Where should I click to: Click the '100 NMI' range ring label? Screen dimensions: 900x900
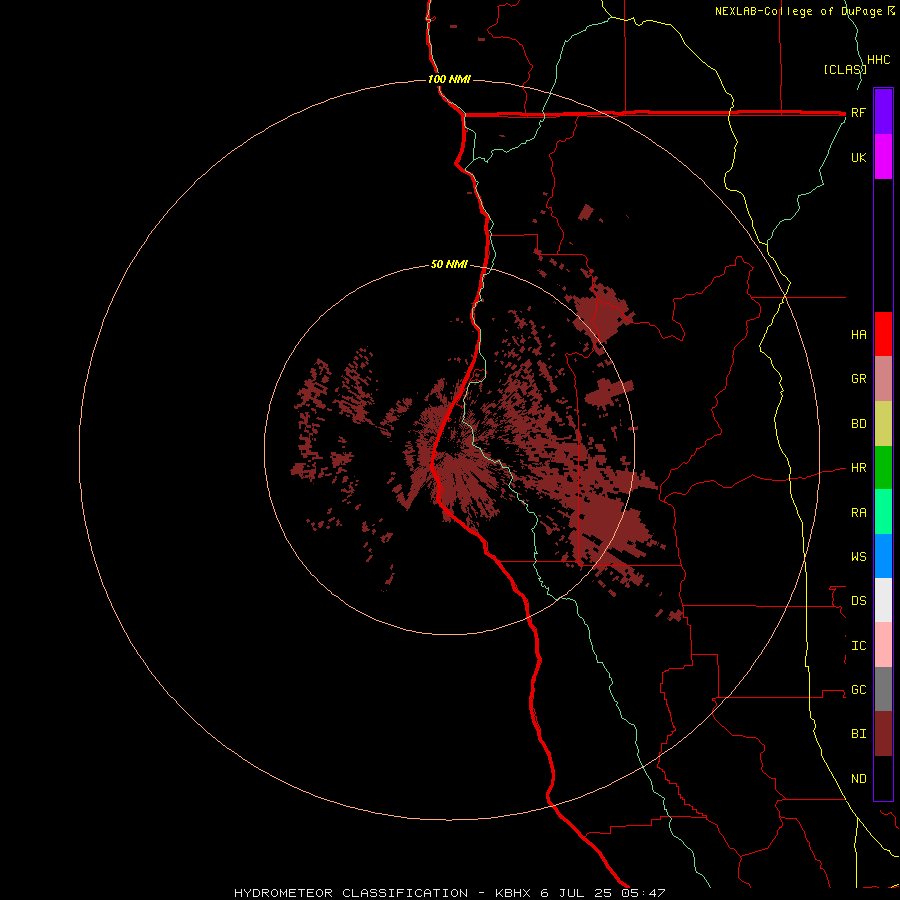[x=449, y=79]
